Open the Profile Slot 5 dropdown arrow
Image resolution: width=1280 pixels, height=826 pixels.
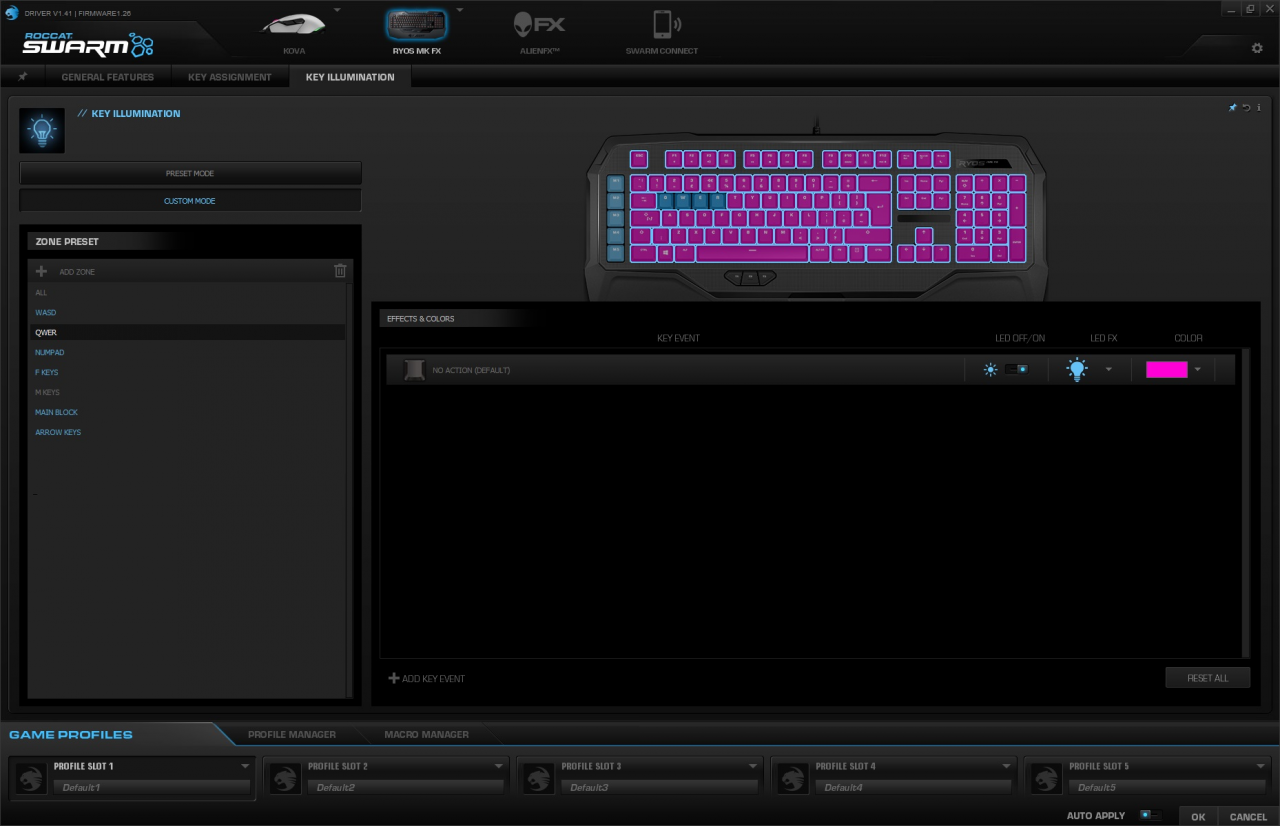tap(1261, 766)
